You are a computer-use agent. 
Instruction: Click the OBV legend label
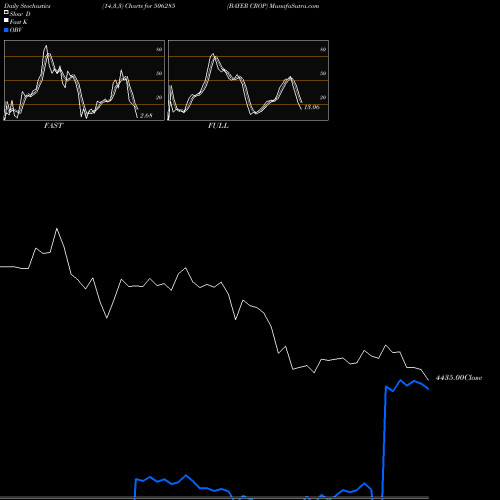click(16, 30)
